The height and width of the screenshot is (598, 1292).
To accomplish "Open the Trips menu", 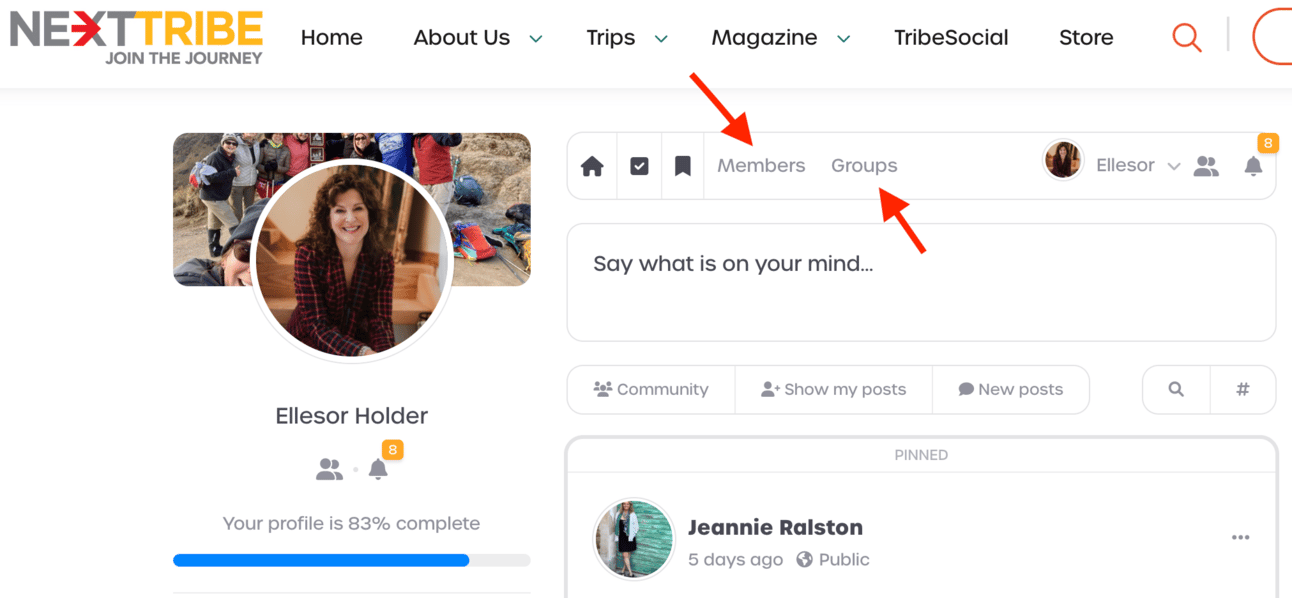I will [x=610, y=38].
